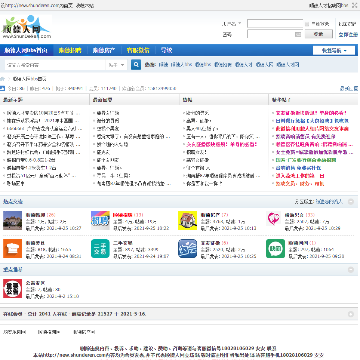Click the keyboard icon inside the password field
This screenshot has height=360, width=360.
tap(298, 34)
